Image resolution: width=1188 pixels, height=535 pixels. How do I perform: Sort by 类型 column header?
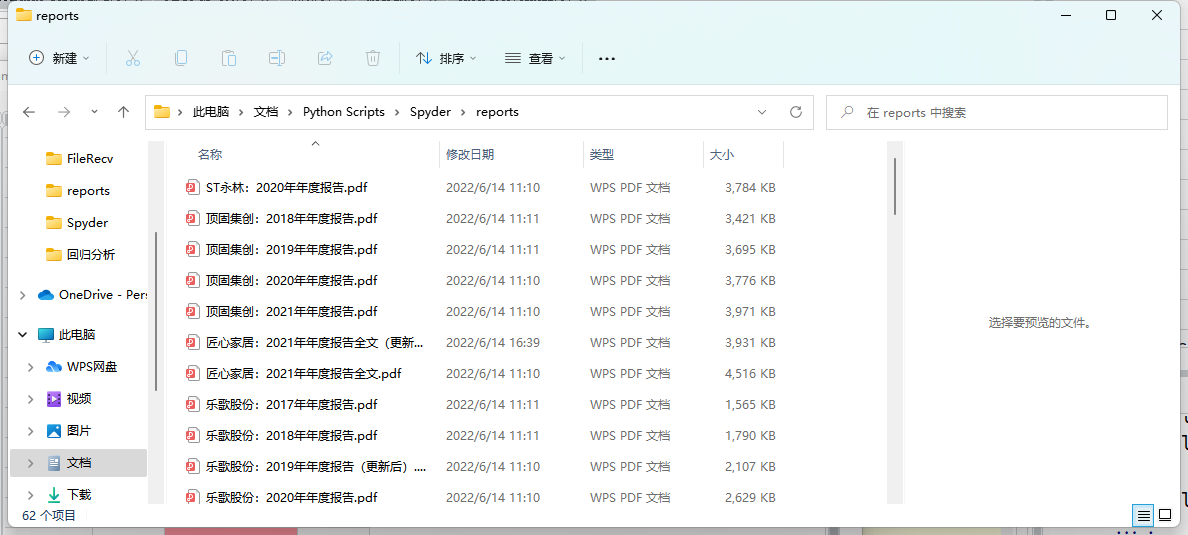(602, 154)
